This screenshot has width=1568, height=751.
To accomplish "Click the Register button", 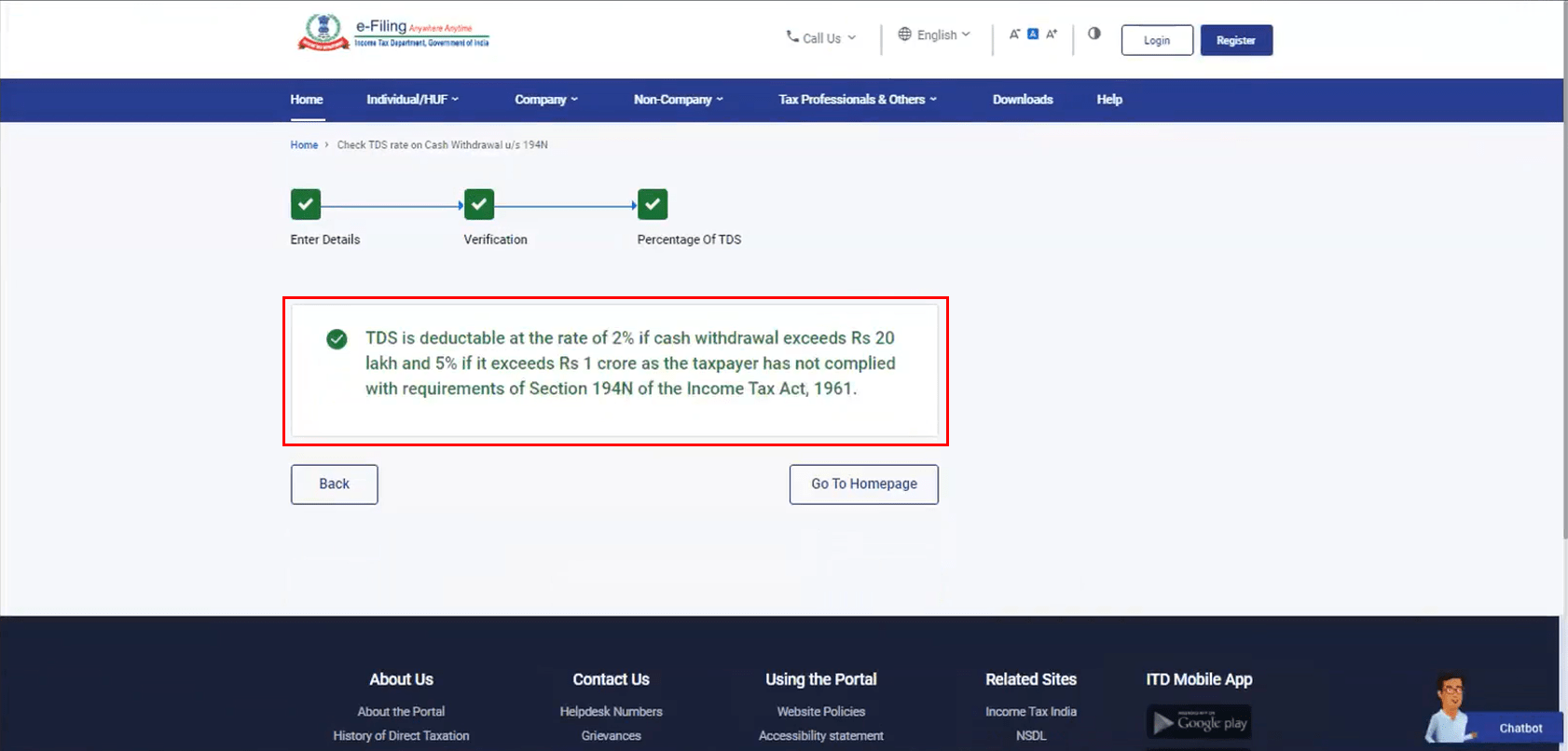I will click(1236, 40).
